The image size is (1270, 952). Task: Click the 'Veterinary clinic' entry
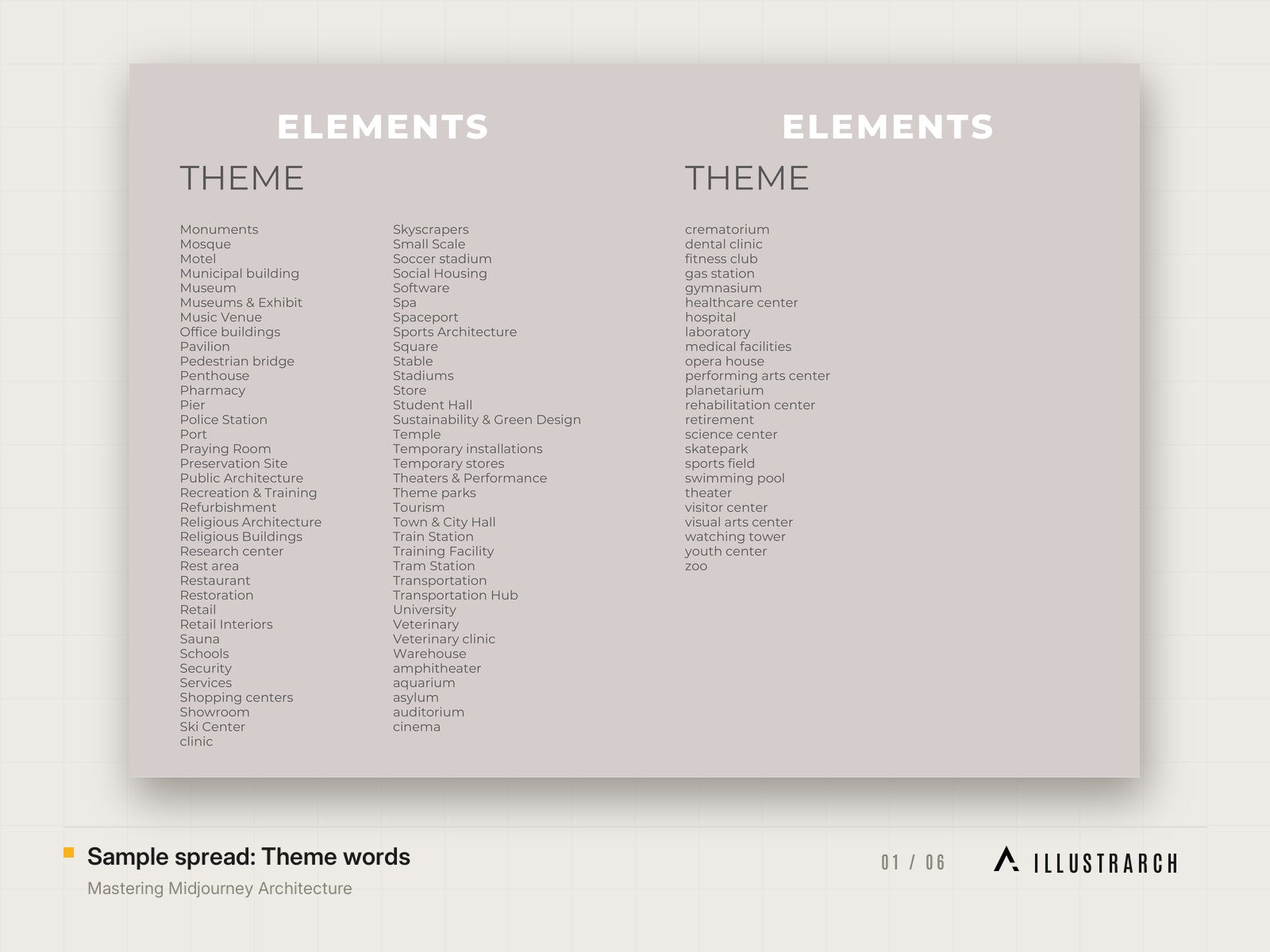444,639
